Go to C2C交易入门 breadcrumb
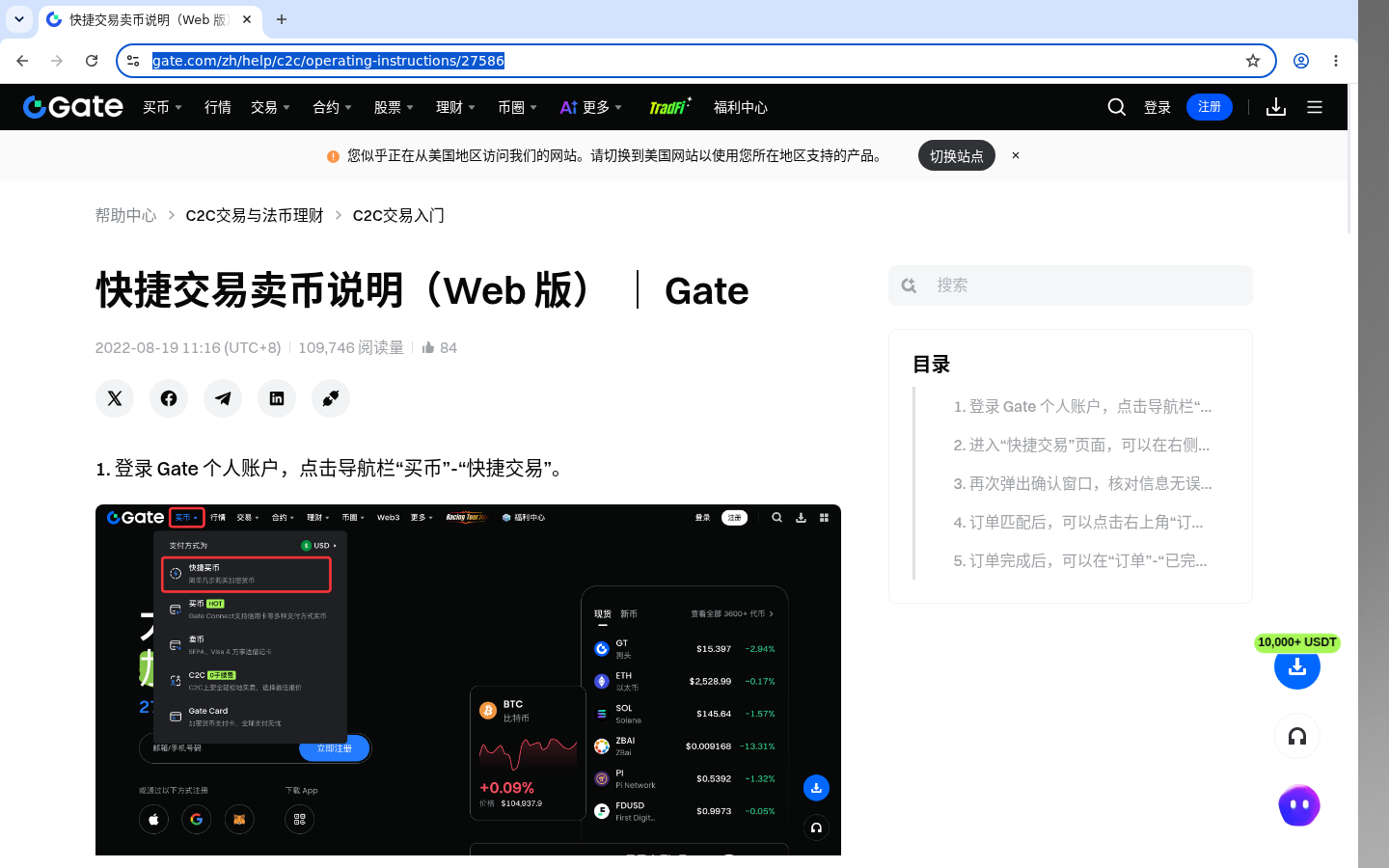1389x868 pixels. (398, 215)
